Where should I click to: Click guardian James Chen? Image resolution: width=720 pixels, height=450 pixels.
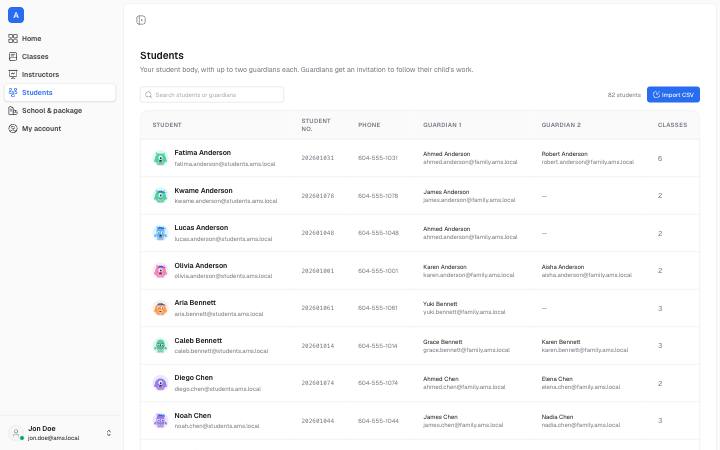(x=440, y=417)
